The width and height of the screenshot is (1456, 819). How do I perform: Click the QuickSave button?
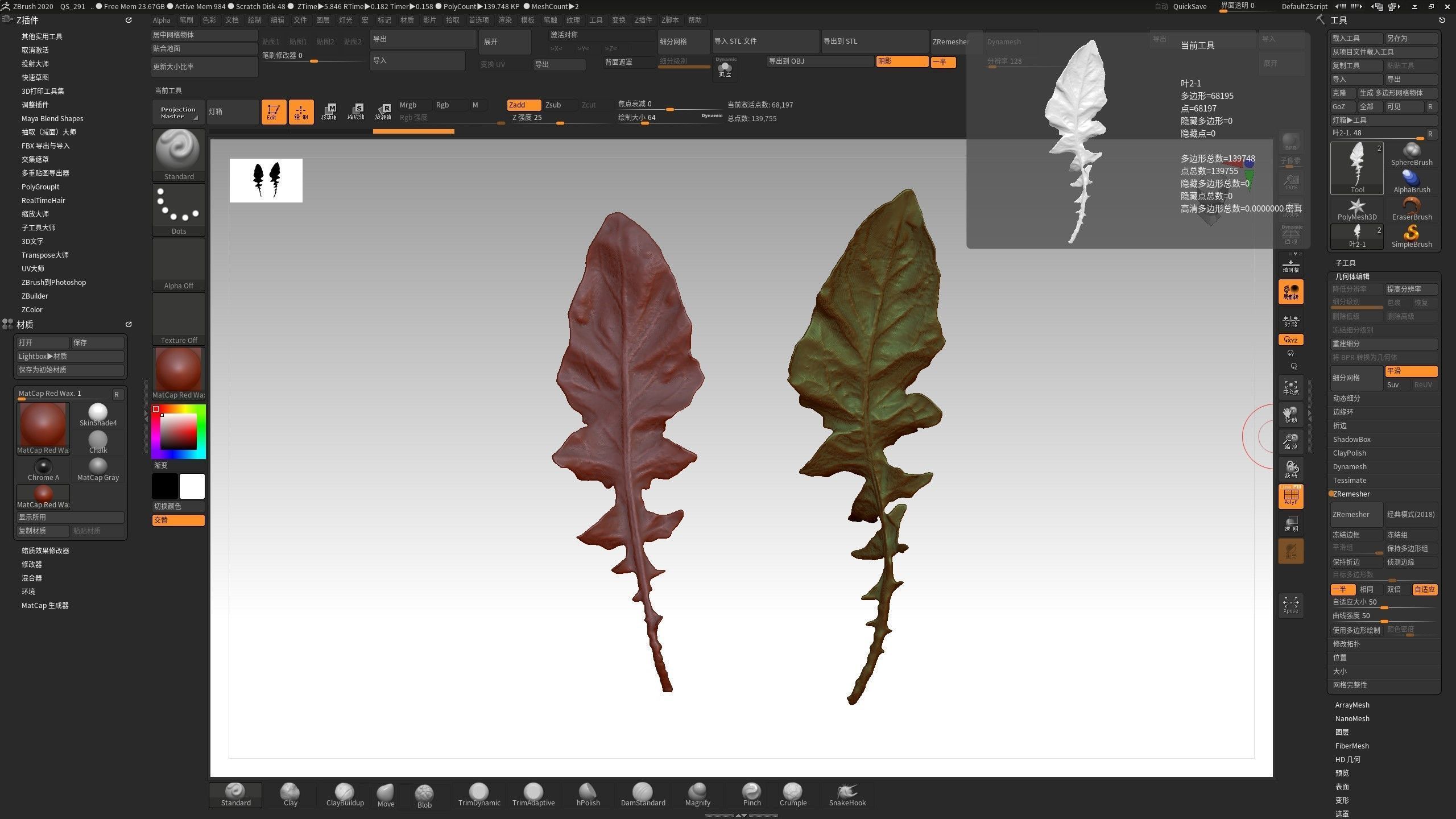(x=1190, y=6)
